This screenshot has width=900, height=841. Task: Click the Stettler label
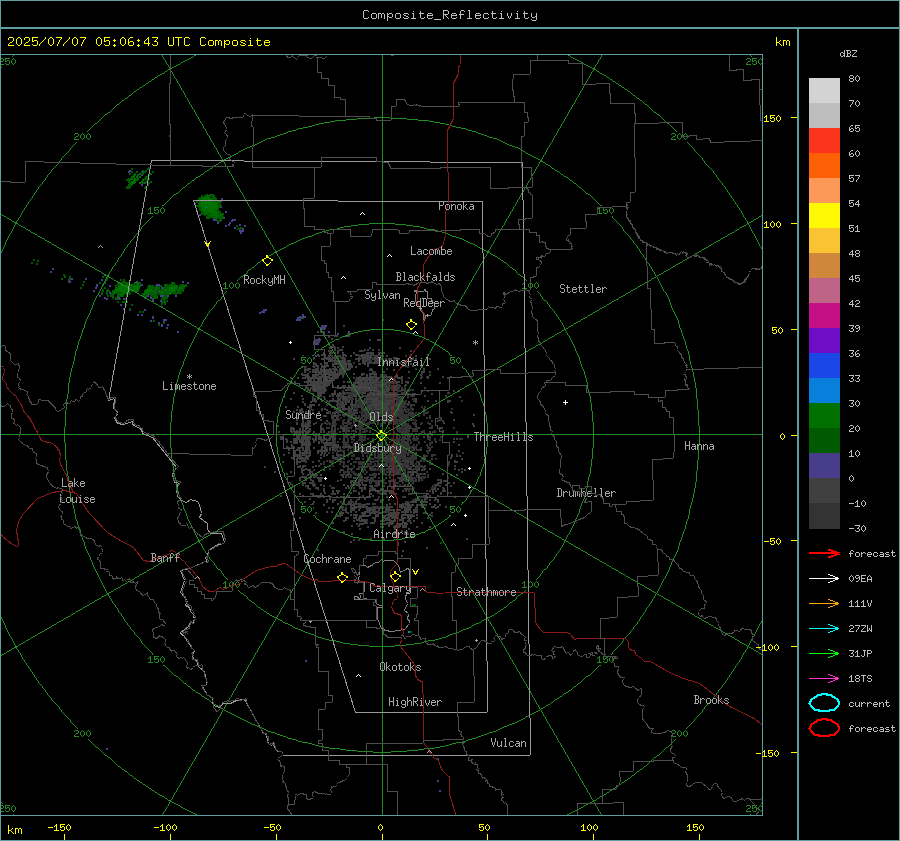(x=583, y=289)
